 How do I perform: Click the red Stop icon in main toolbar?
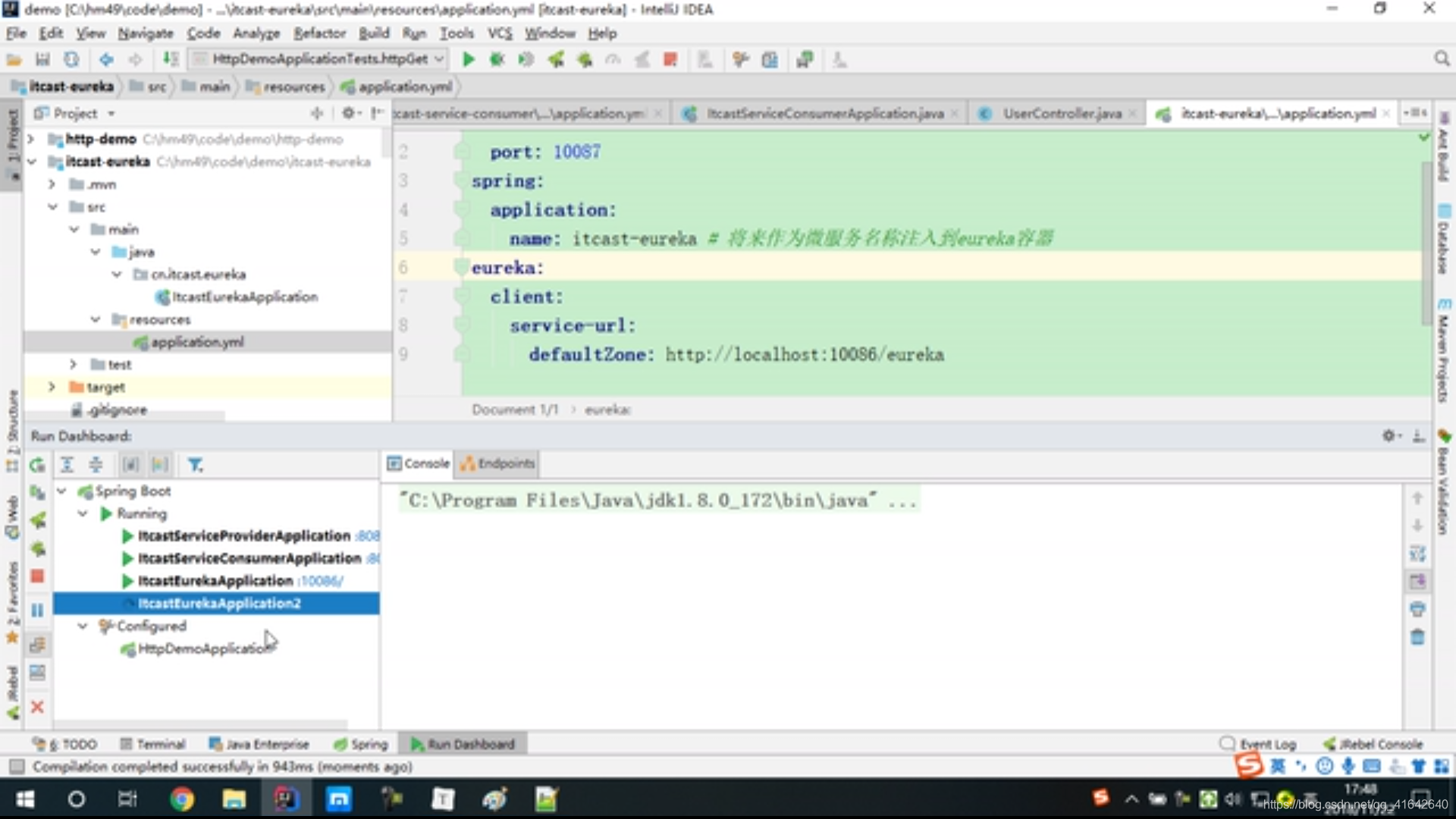click(670, 59)
